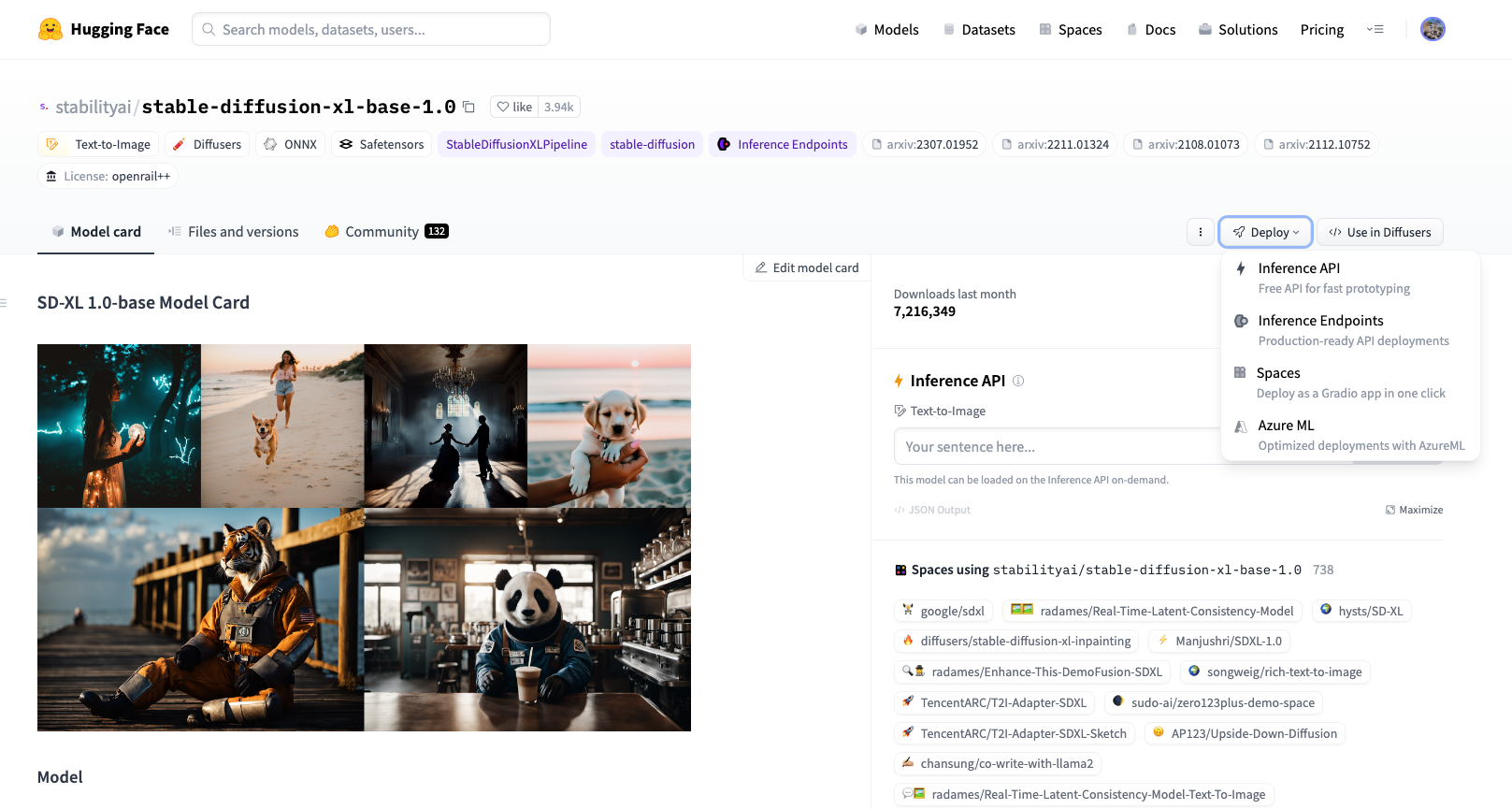Select the Safetensors tag
1512x809 pixels.
click(x=381, y=144)
